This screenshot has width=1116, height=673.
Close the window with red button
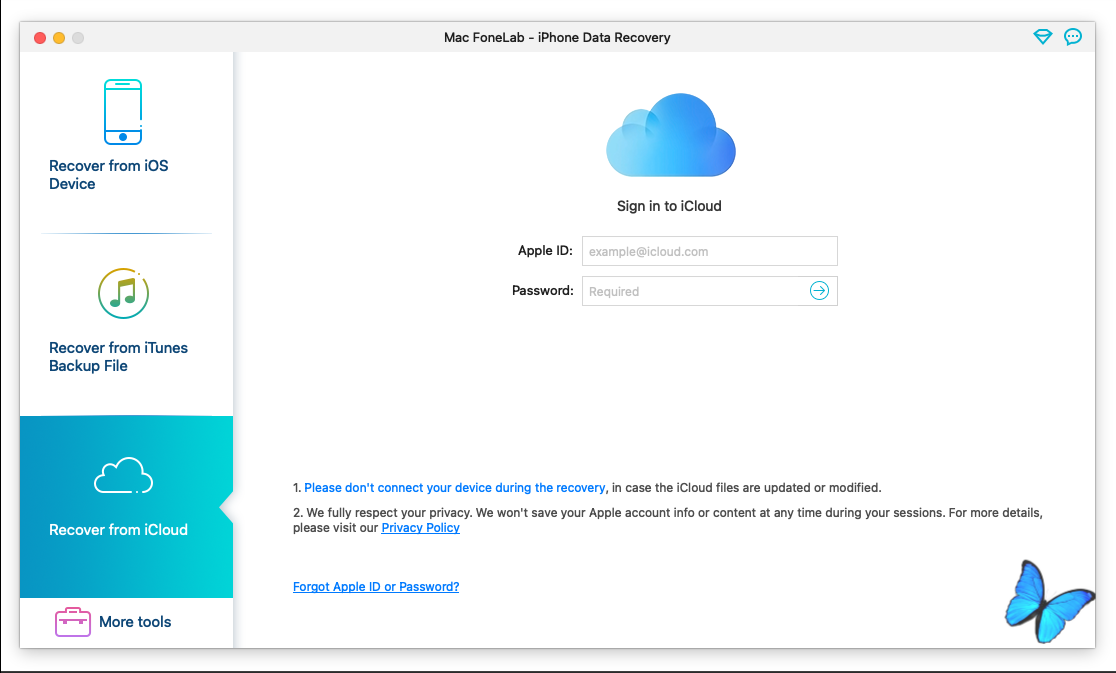pos(40,38)
